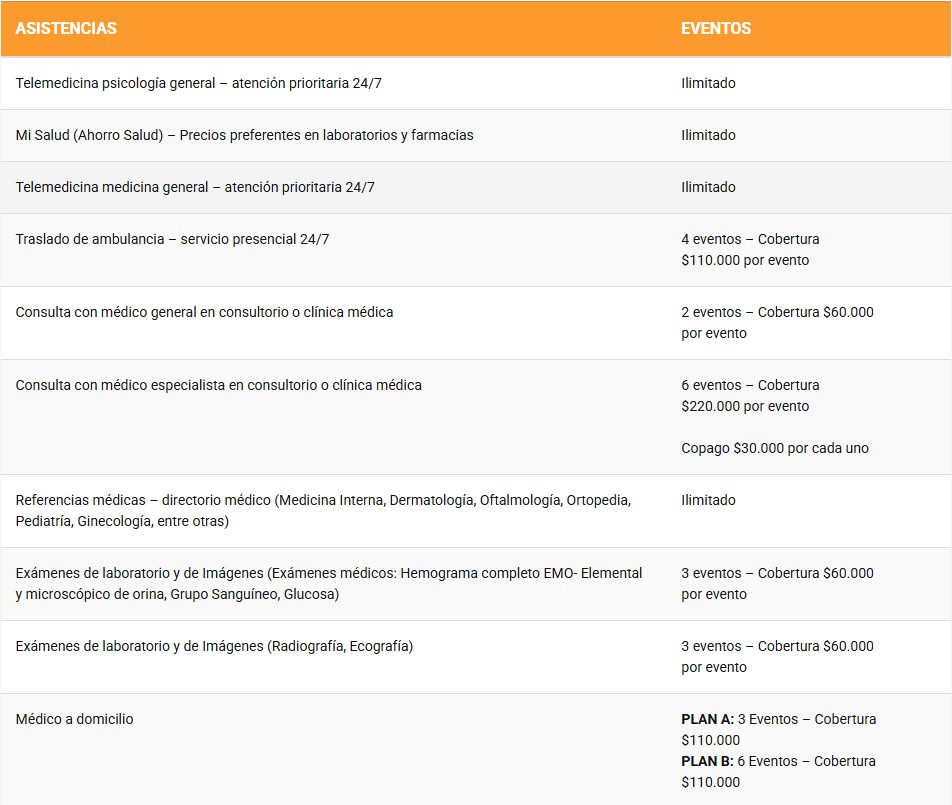
Task: Click Consulta con médico especialista entry
Action: click(x=218, y=385)
